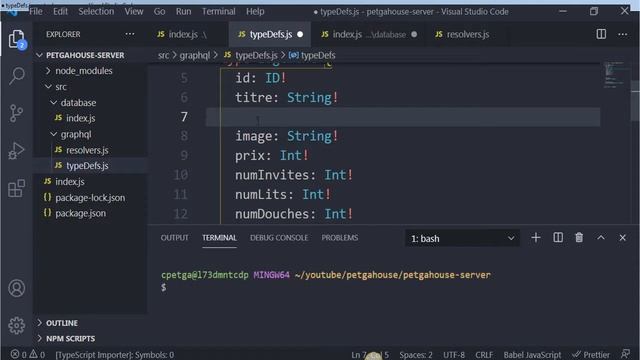This screenshot has height=360, width=640.
Task: Open root index.js in file tree
Action: (x=69, y=182)
